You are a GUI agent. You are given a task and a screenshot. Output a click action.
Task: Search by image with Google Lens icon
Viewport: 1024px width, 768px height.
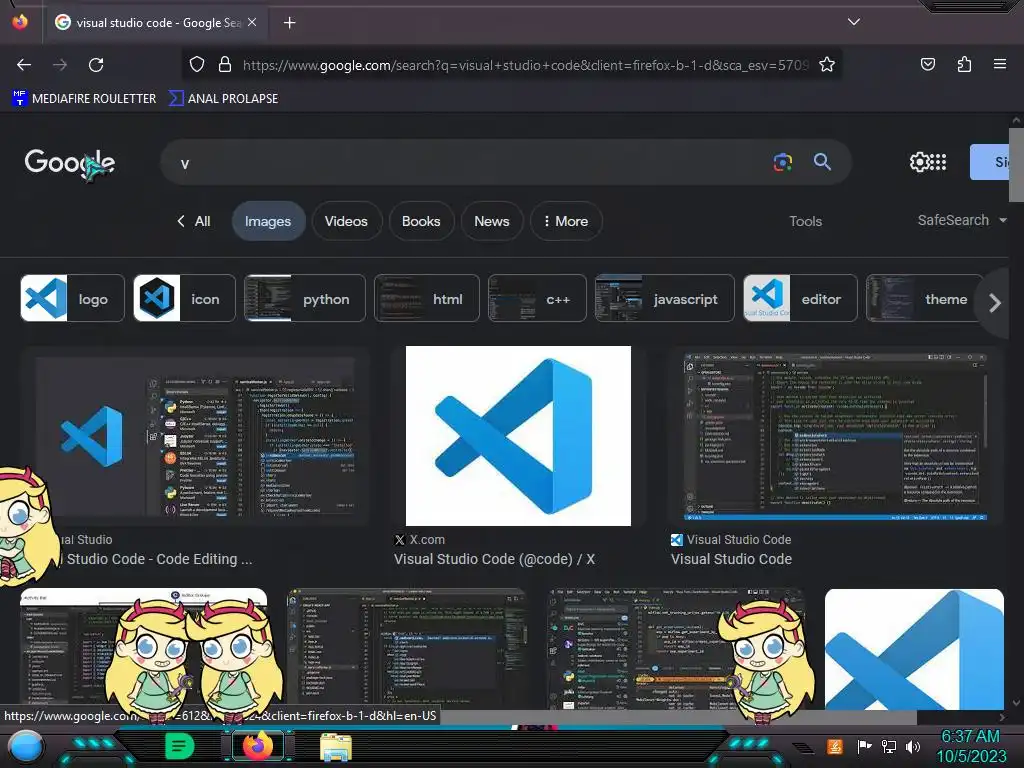tap(782, 162)
